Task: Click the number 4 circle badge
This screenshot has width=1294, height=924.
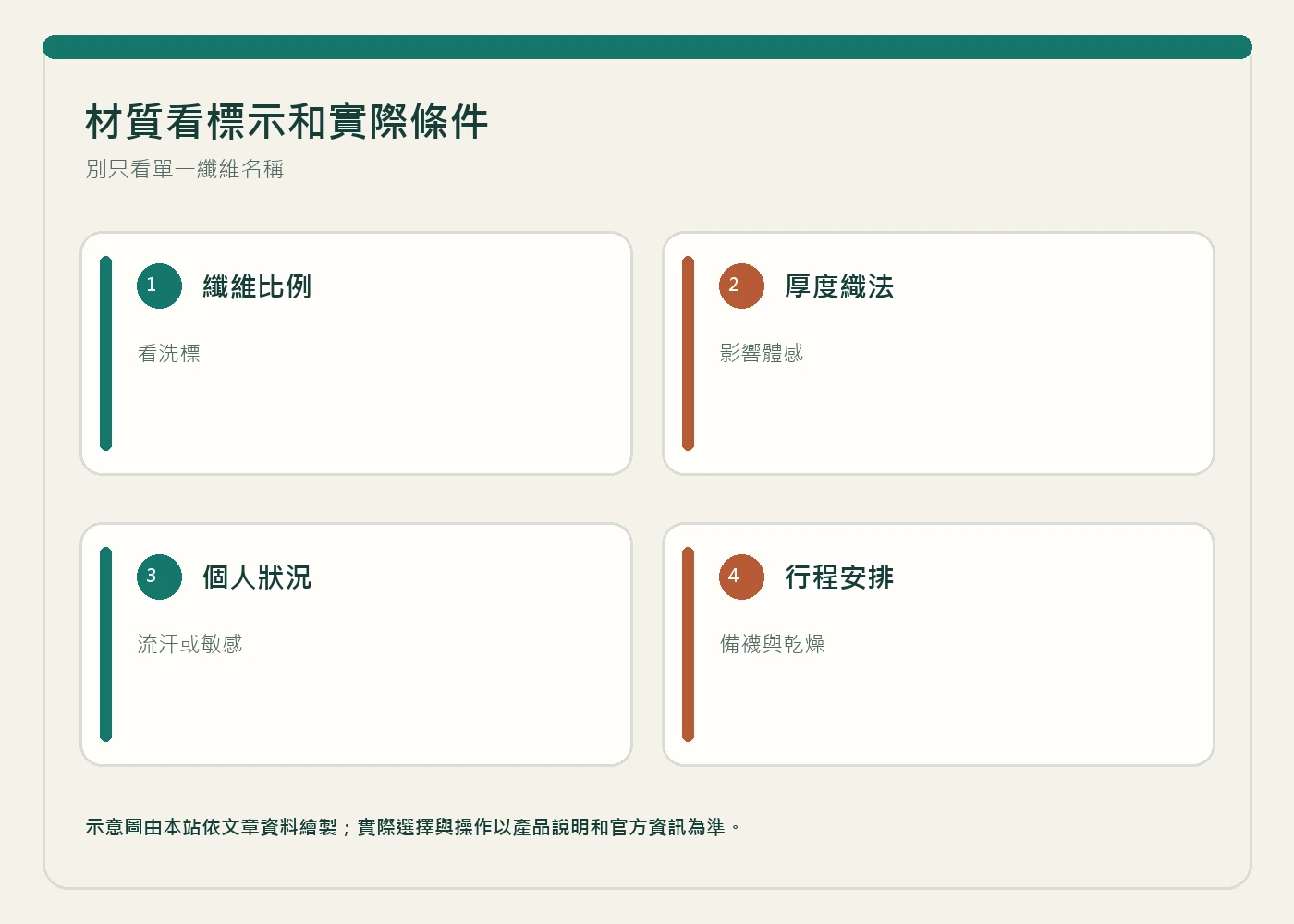Action: click(x=741, y=577)
